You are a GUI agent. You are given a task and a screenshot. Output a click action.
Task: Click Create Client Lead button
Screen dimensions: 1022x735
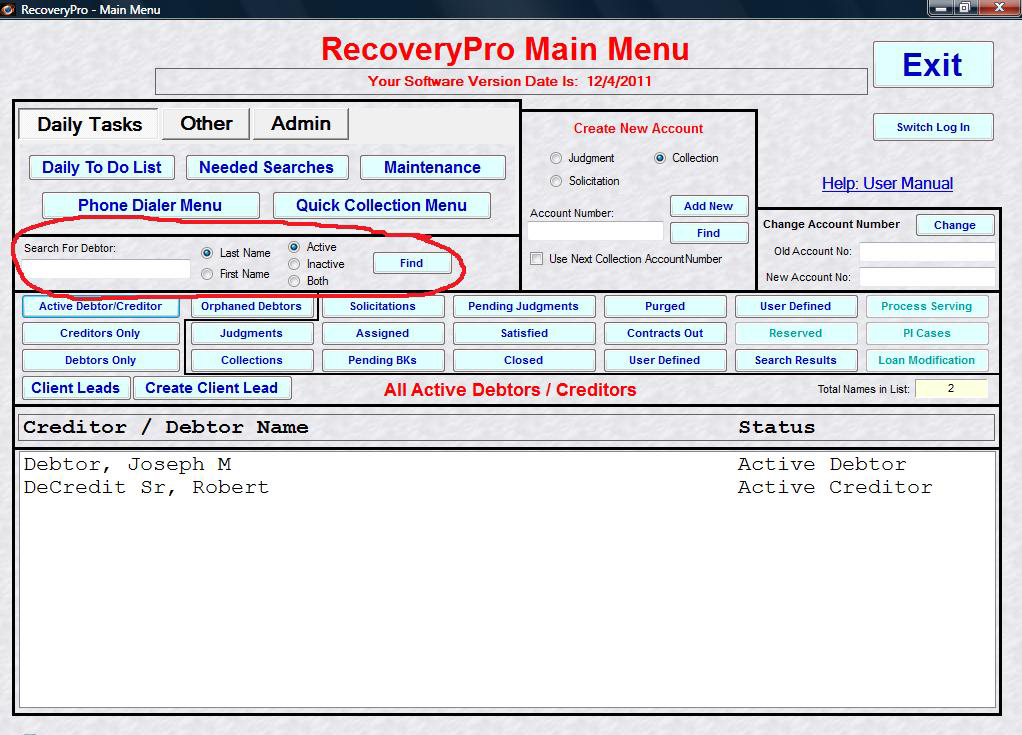(x=212, y=388)
